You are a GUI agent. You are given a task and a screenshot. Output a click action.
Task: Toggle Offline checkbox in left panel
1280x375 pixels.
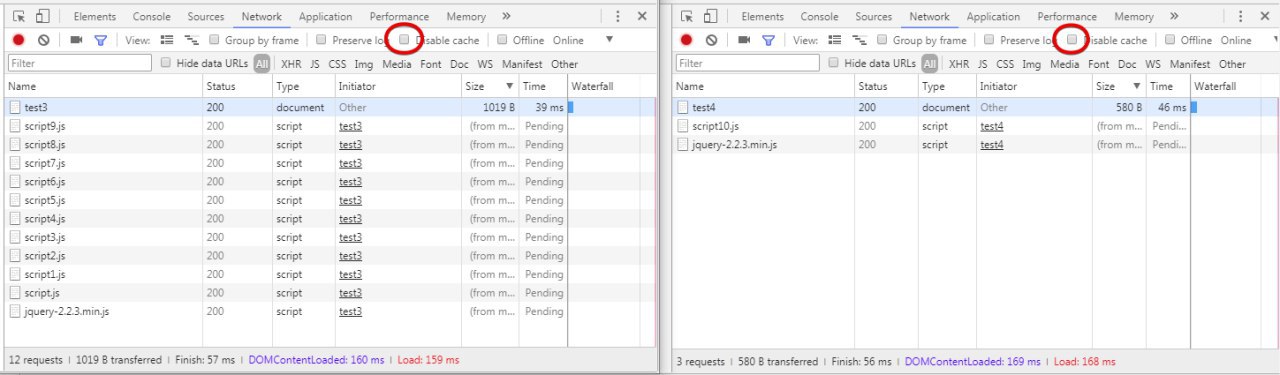(x=502, y=40)
